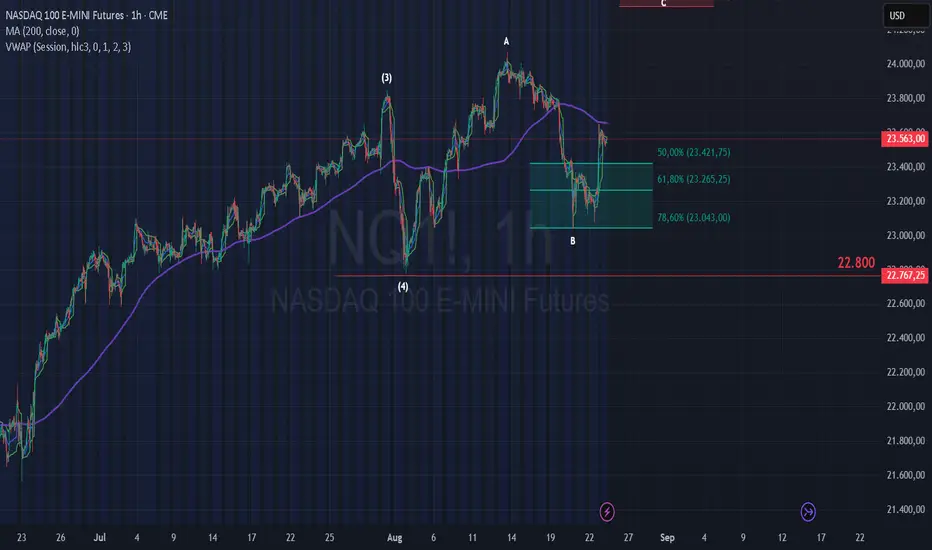
Task: Click the Jul date on time axis
Action: click(x=99, y=538)
